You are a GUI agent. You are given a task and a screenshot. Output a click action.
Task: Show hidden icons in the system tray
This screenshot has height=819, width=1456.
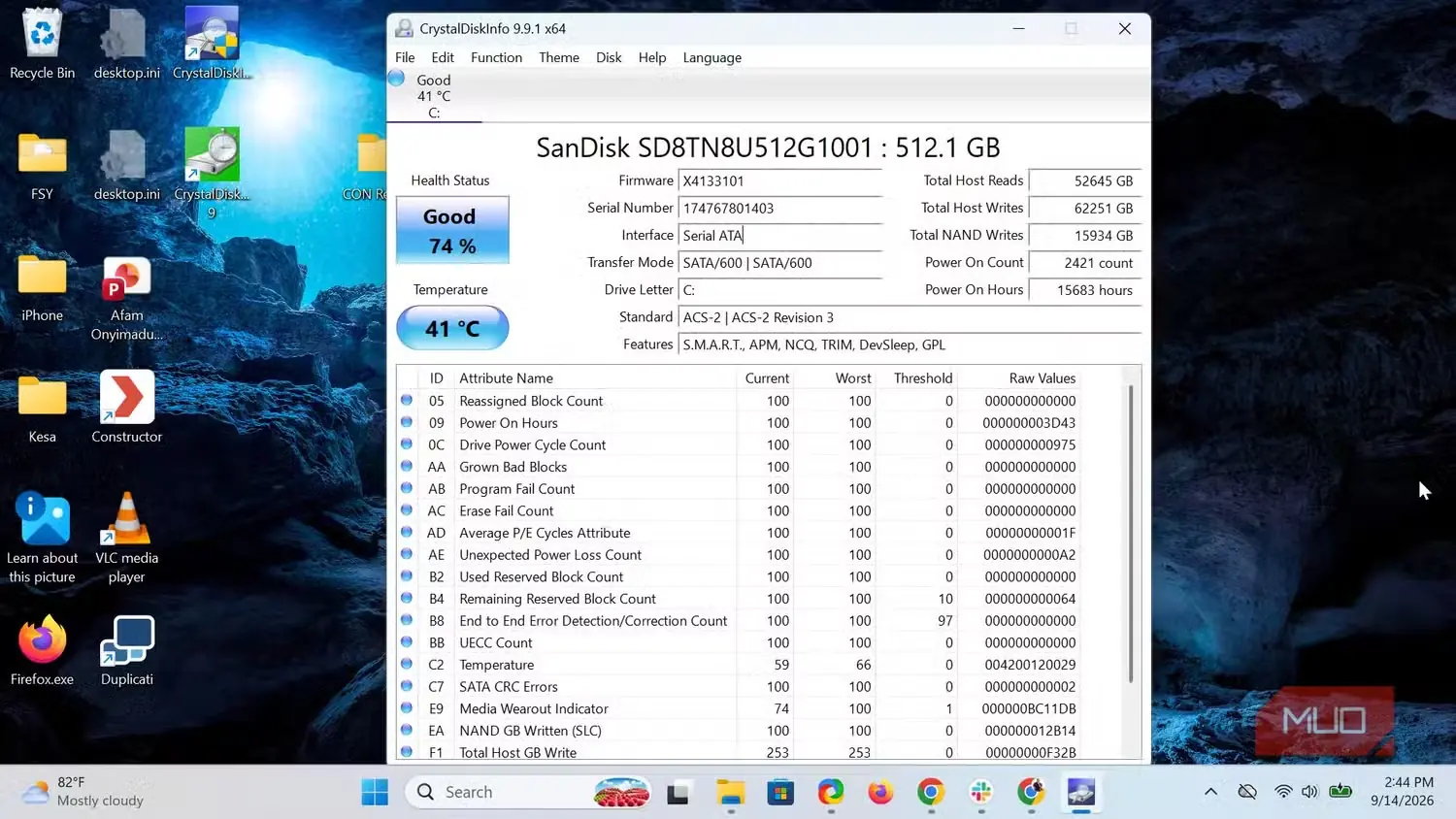coord(1210,792)
